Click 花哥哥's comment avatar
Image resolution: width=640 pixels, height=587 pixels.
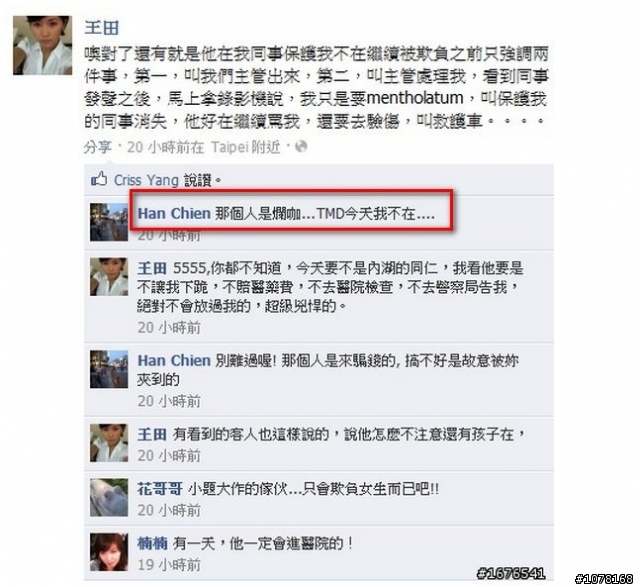pos(109,497)
